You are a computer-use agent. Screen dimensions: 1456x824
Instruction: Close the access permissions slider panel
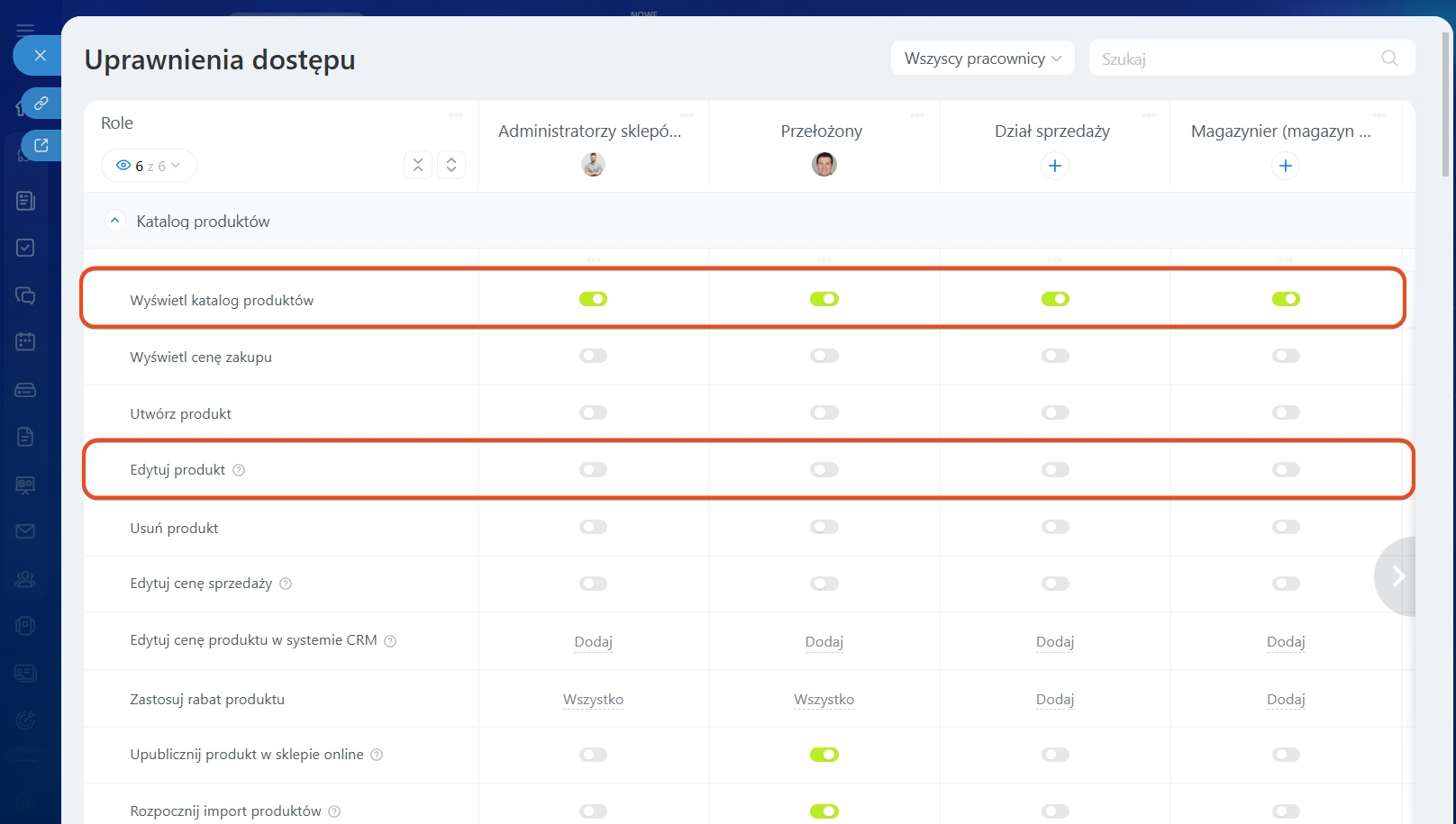tap(40, 56)
